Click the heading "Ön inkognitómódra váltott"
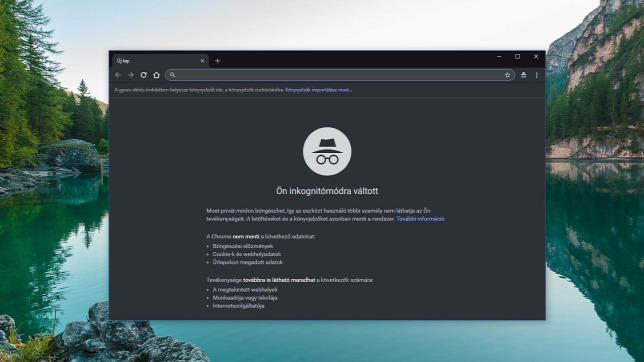This screenshot has height=362, width=644. [x=327, y=191]
